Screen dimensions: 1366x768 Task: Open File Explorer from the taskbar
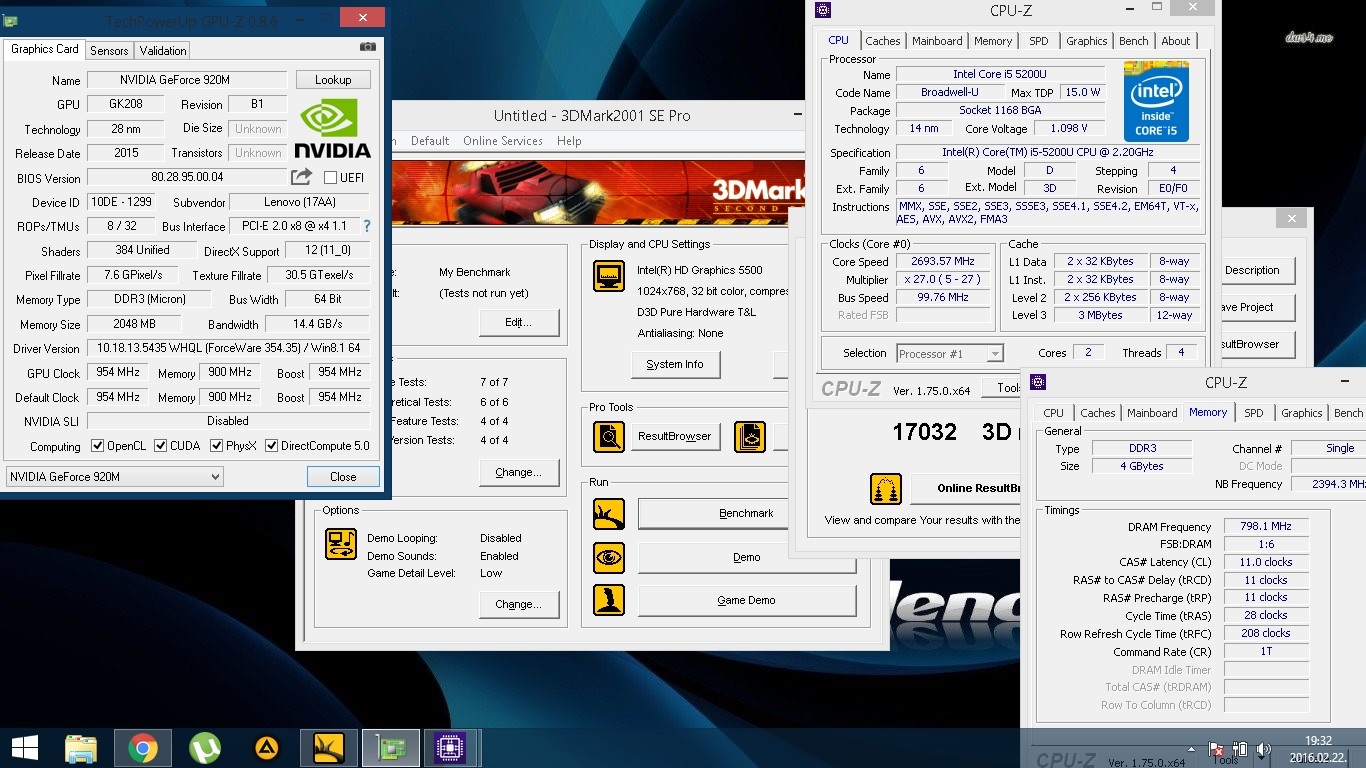(81, 748)
